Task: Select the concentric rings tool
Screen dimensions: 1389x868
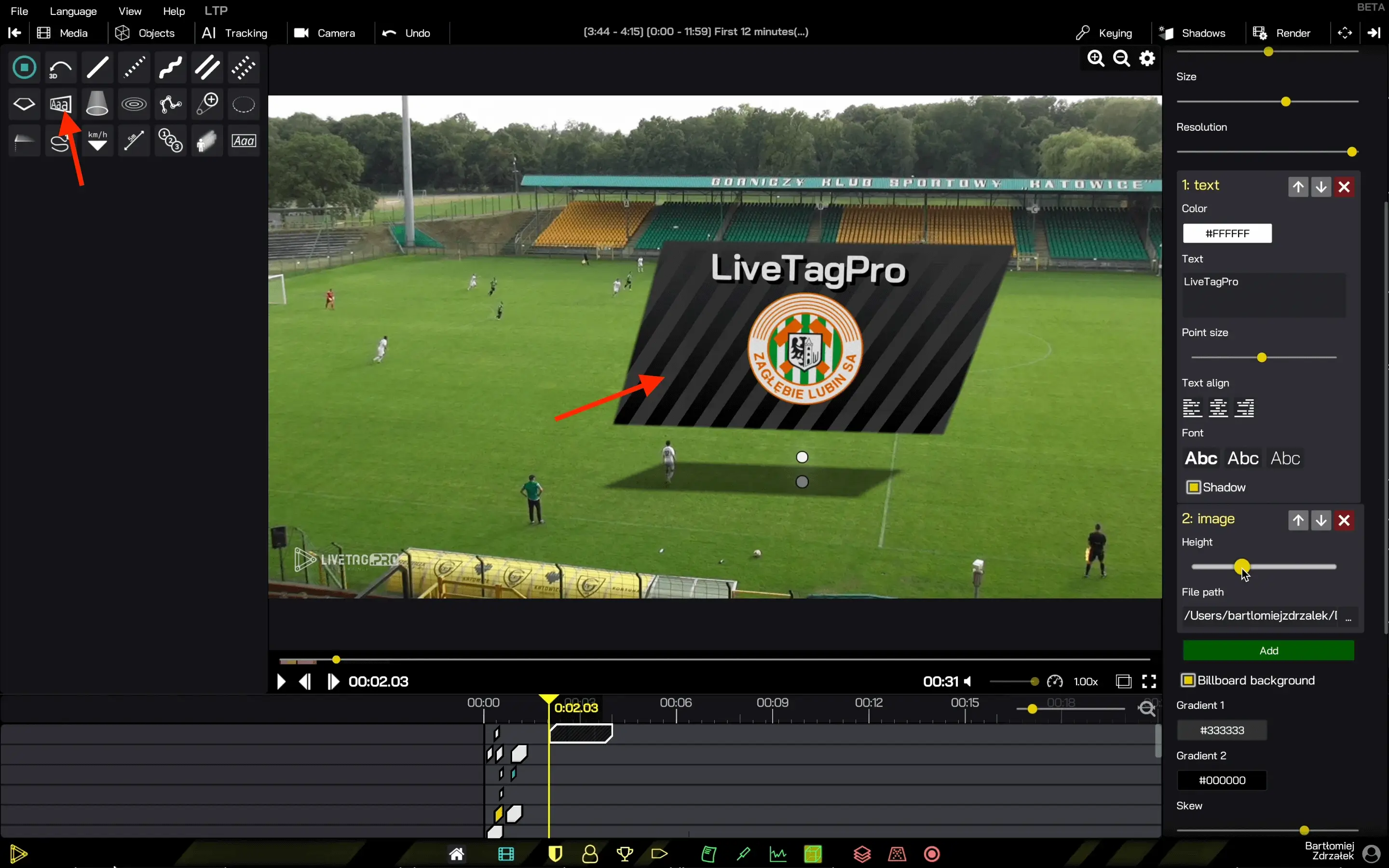Action: tap(134, 105)
